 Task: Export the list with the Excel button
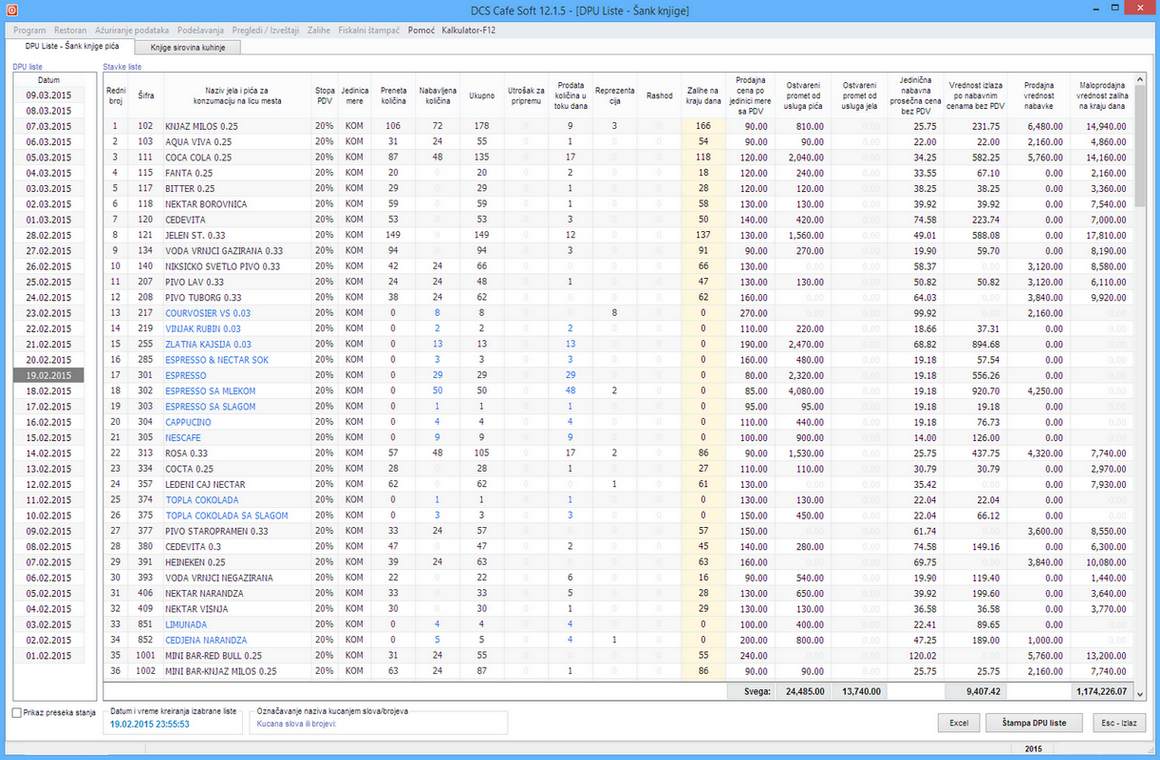[958, 723]
